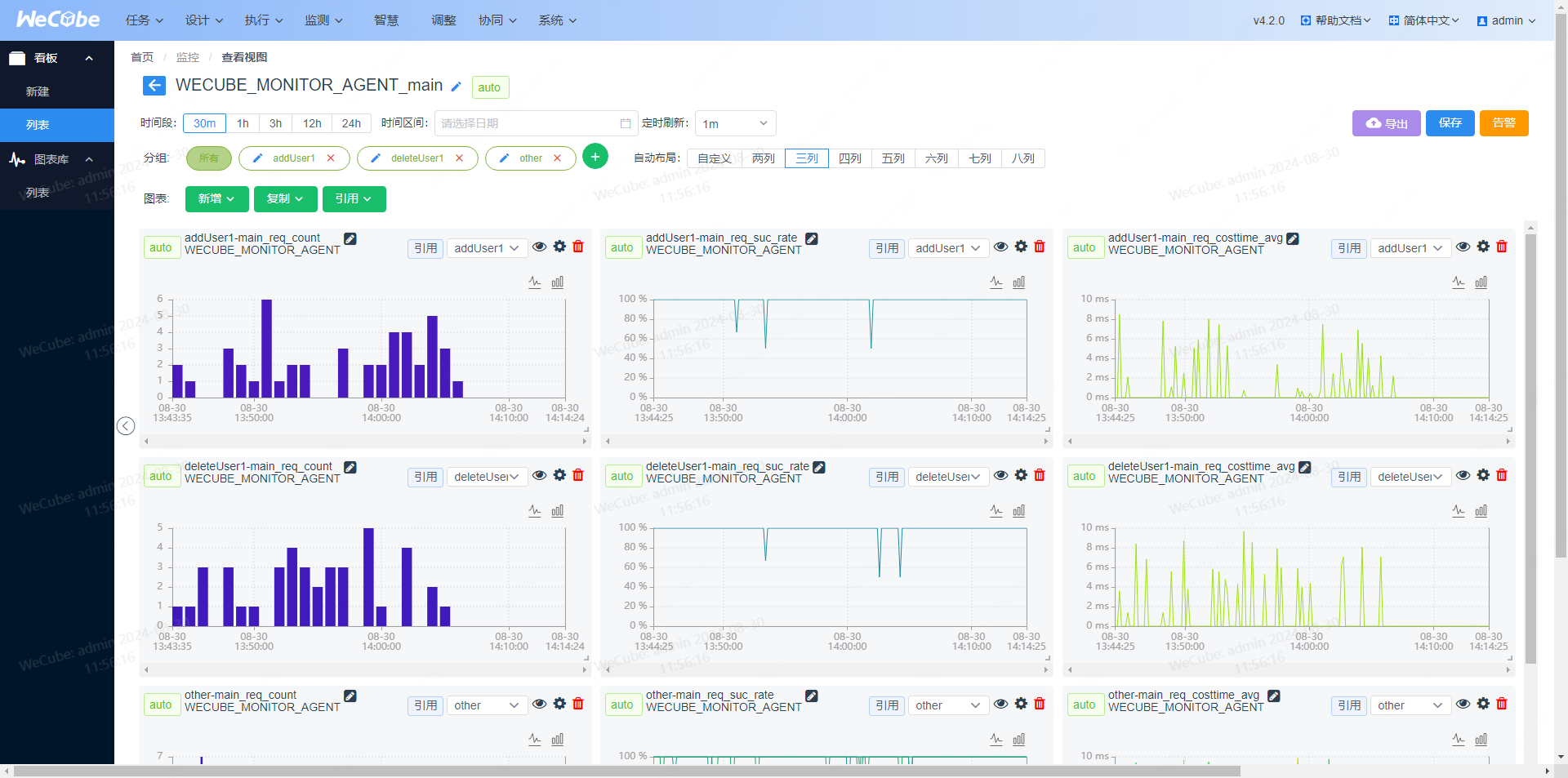Open group dropdown on other-main_req_costtime_avg chart
This screenshot has height=778, width=1568.
pos(1411,705)
